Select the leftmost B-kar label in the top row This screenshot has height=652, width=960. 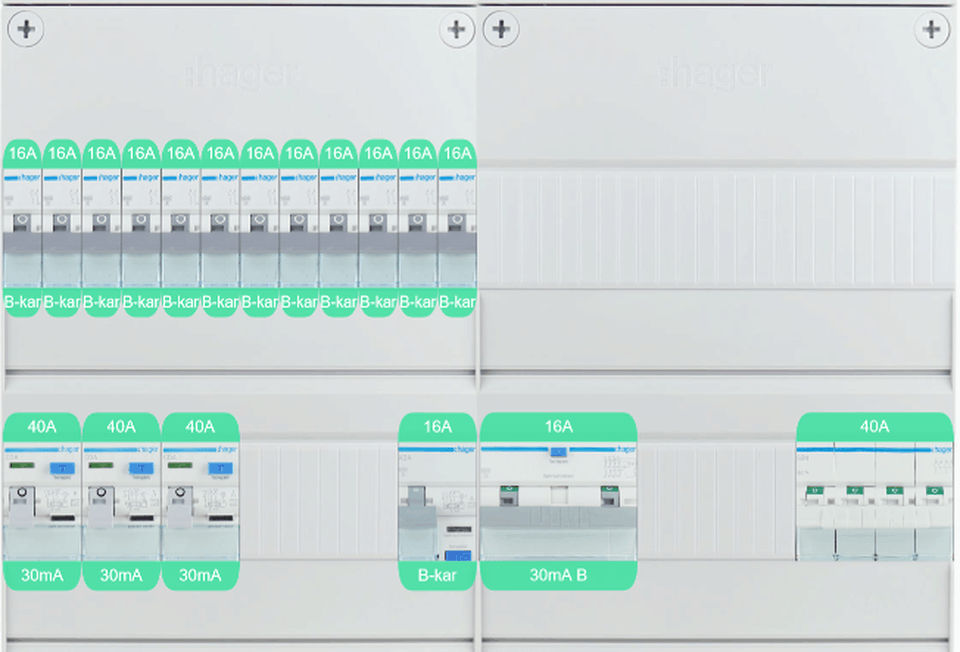point(23,302)
